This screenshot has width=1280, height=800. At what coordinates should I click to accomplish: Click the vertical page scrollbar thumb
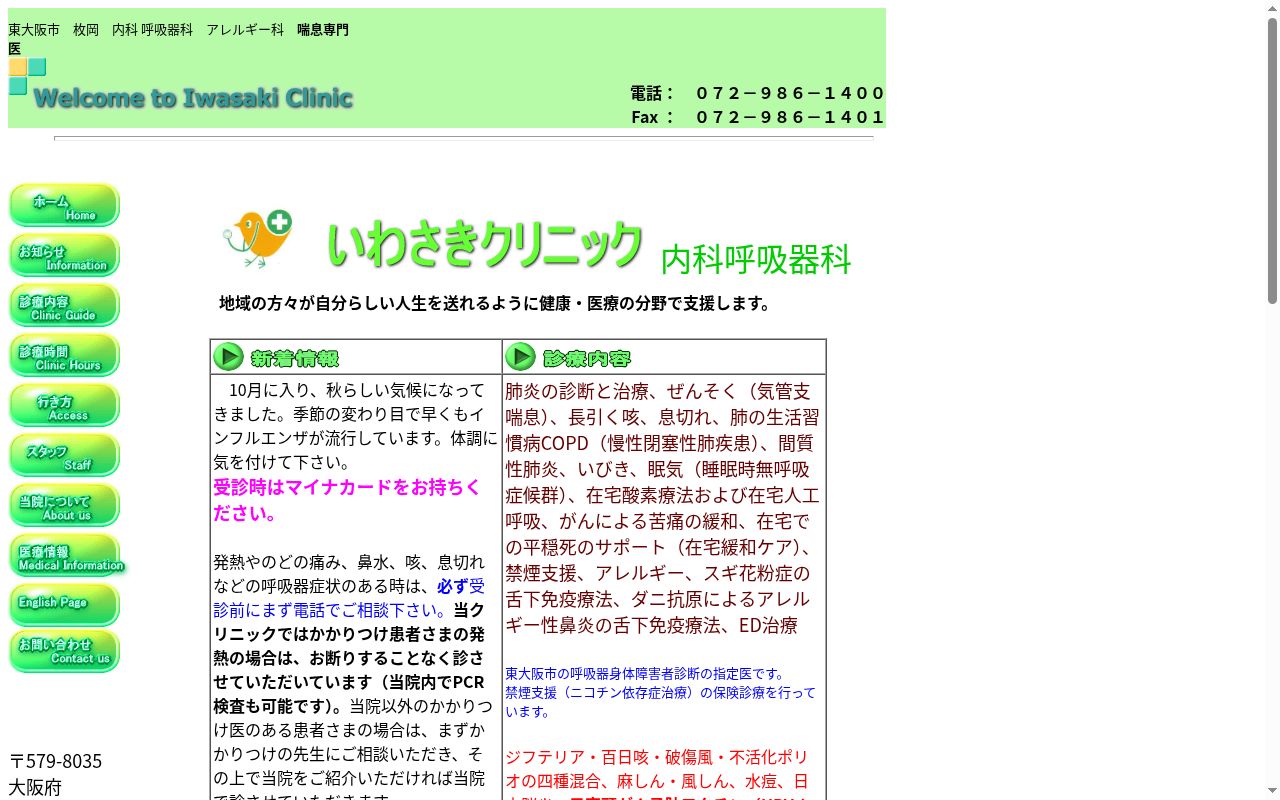click(1272, 160)
